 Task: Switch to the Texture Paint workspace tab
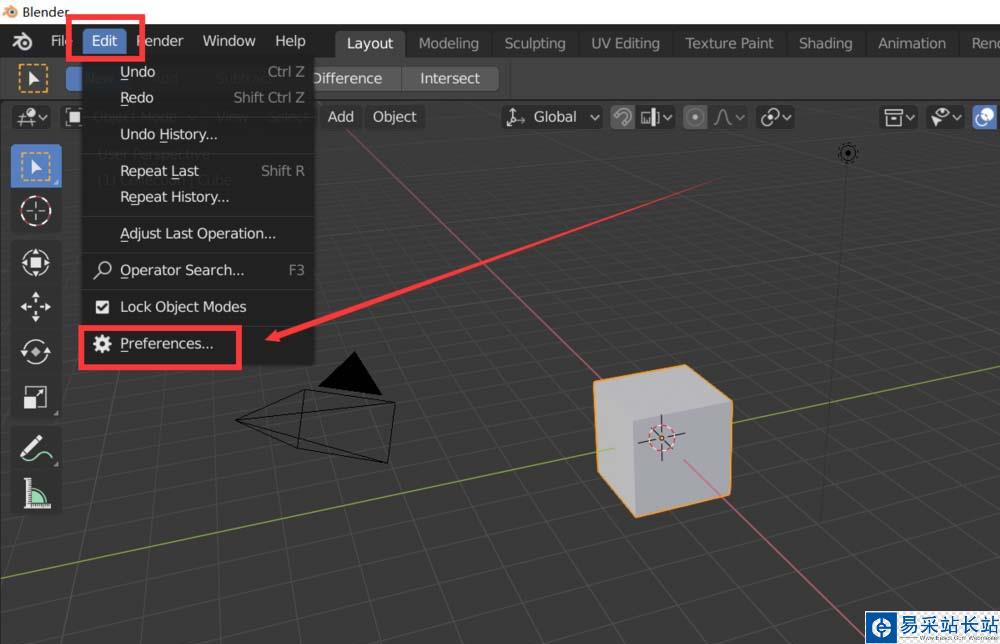729,43
